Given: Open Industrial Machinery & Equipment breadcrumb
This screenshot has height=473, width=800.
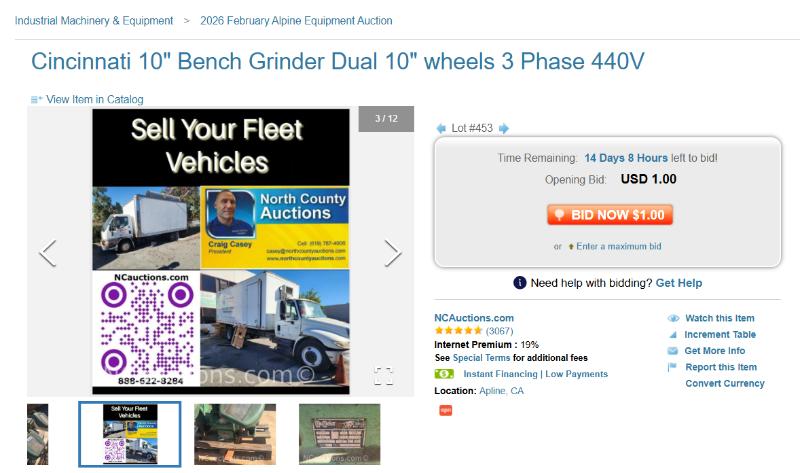Looking at the screenshot, I should click(x=94, y=20).
